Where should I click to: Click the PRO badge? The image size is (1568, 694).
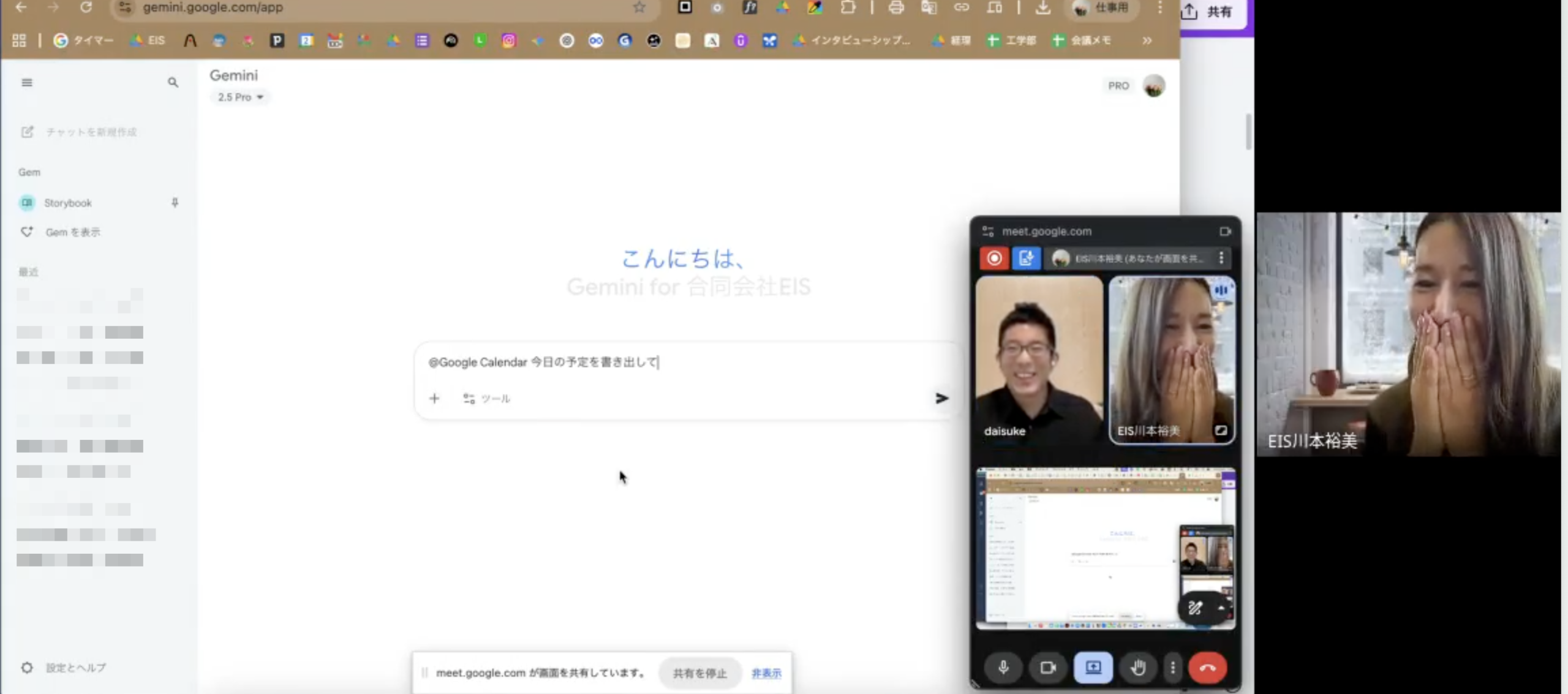pos(1118,86)
